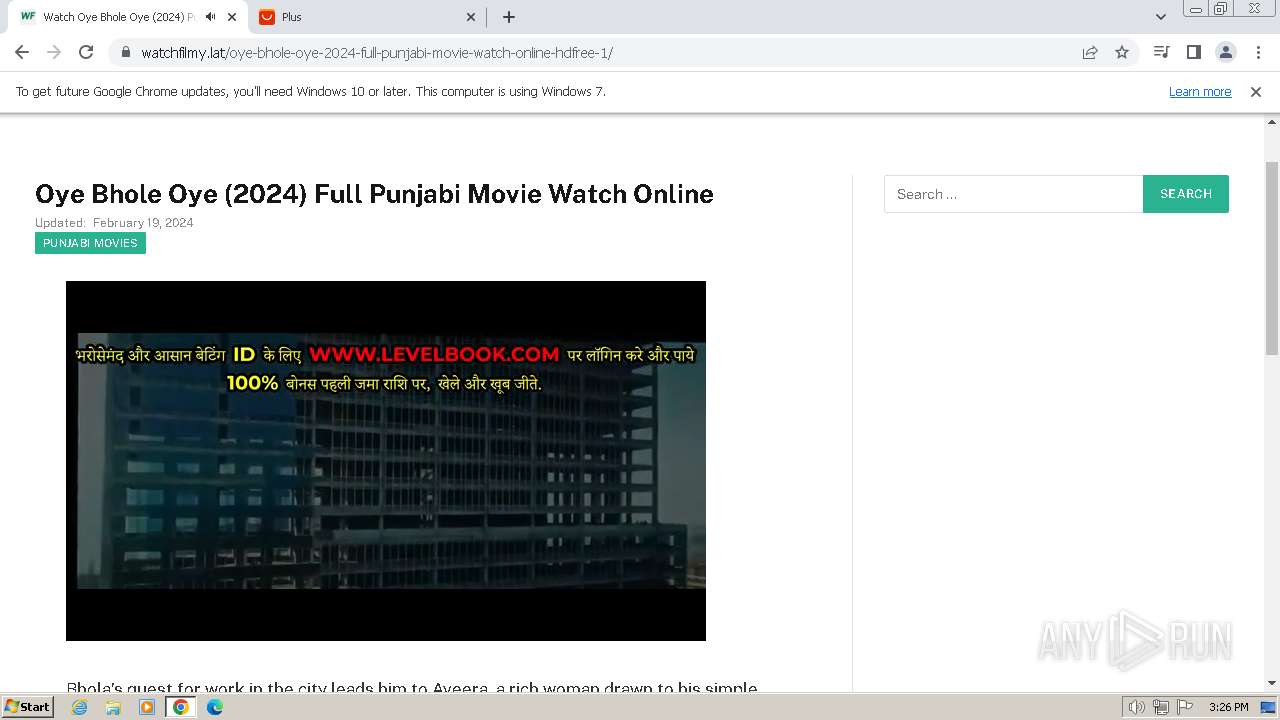
Task: Open Windows Explorer folder from taskbar
Action: 113,707
